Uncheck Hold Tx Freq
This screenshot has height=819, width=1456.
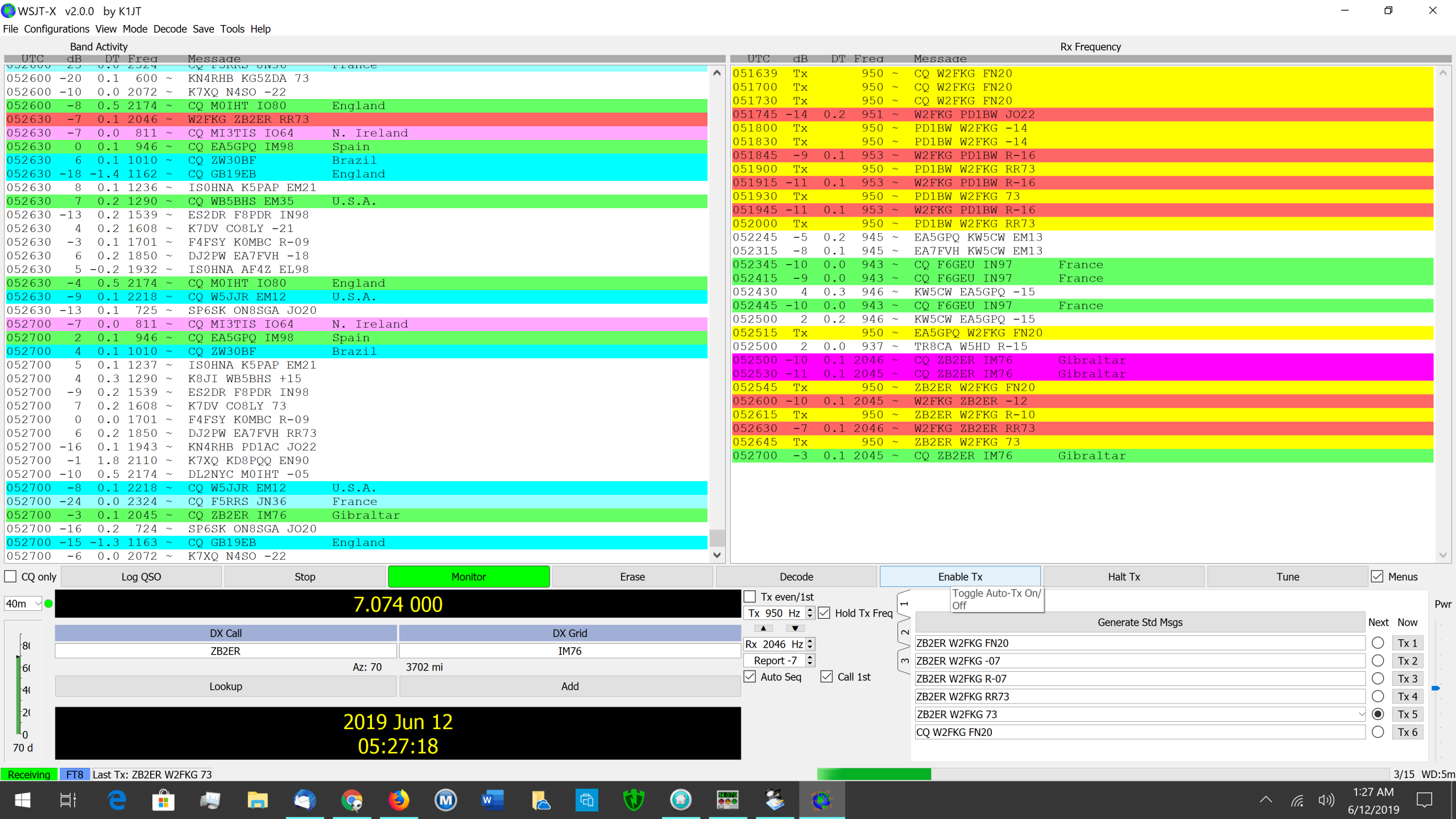(825, 613)
